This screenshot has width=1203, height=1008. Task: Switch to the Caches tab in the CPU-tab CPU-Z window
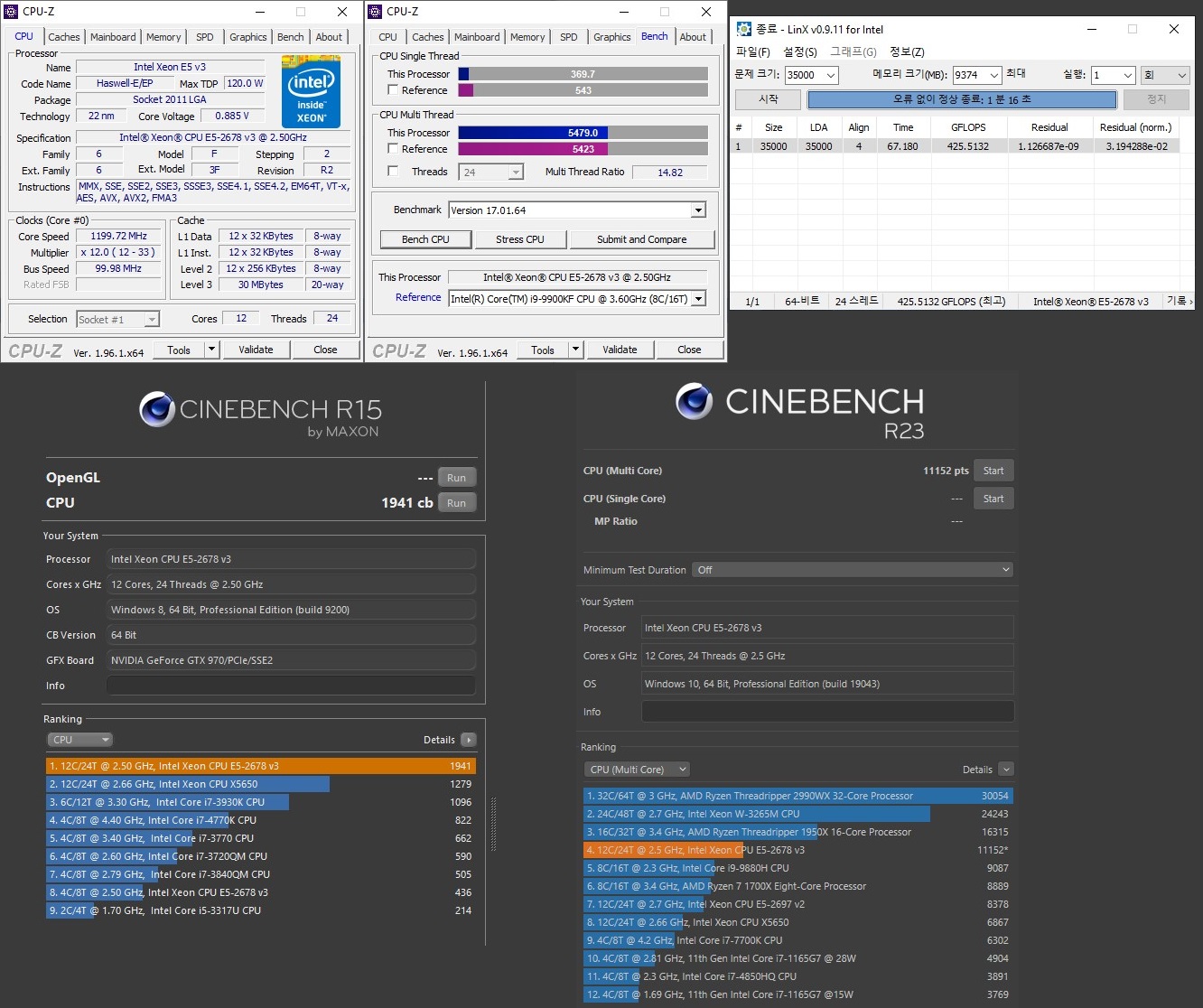click(64, 37)
